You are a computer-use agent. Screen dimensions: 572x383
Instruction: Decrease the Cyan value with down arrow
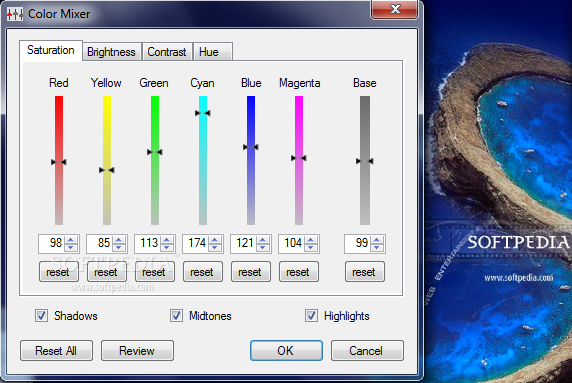[x=215, y=248]
